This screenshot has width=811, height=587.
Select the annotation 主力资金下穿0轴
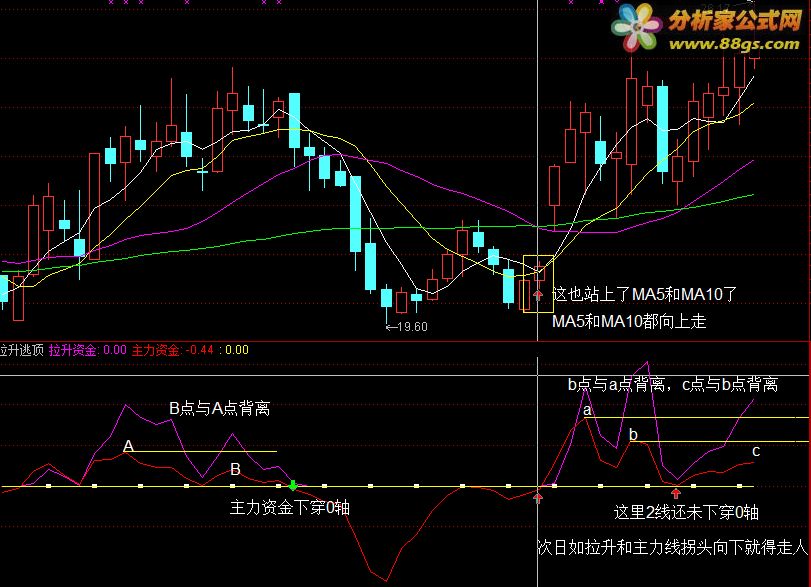(x=290, y=507)
